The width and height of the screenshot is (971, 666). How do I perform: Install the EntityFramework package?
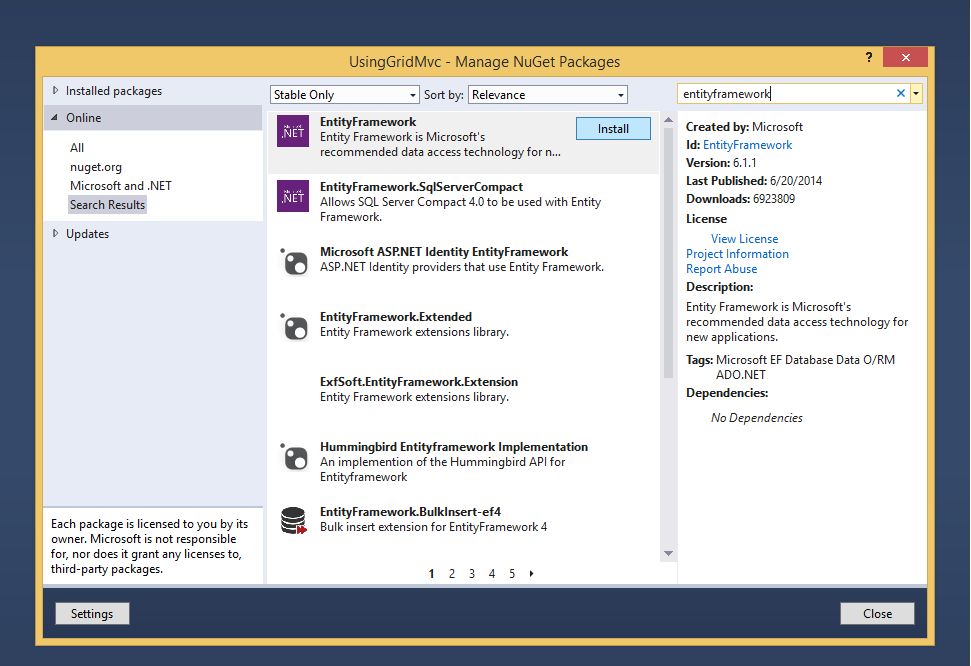[x=613, y=129]
